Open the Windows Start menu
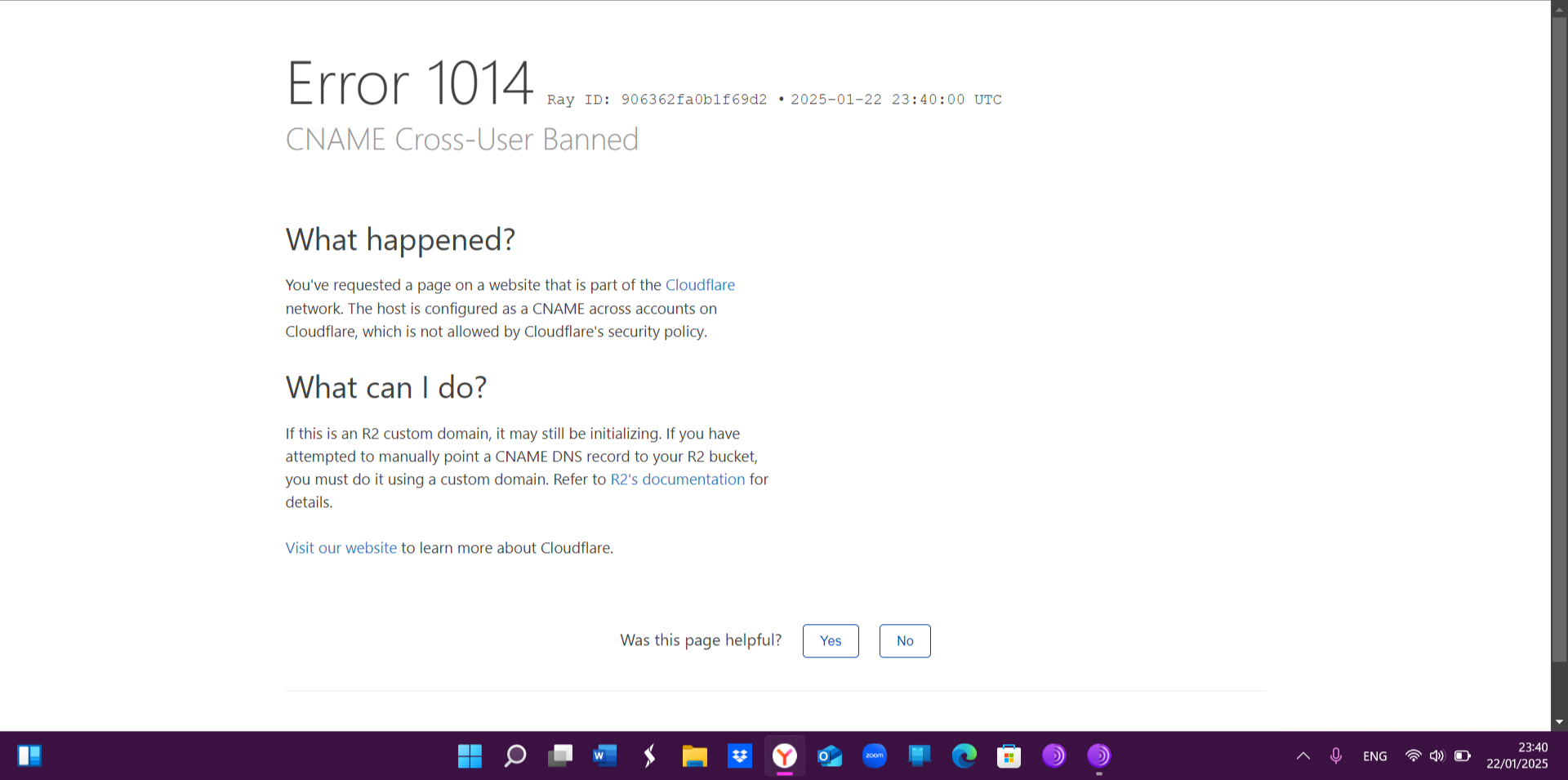This screenshot has height=780, width=1568. click(x=470, y=756)
